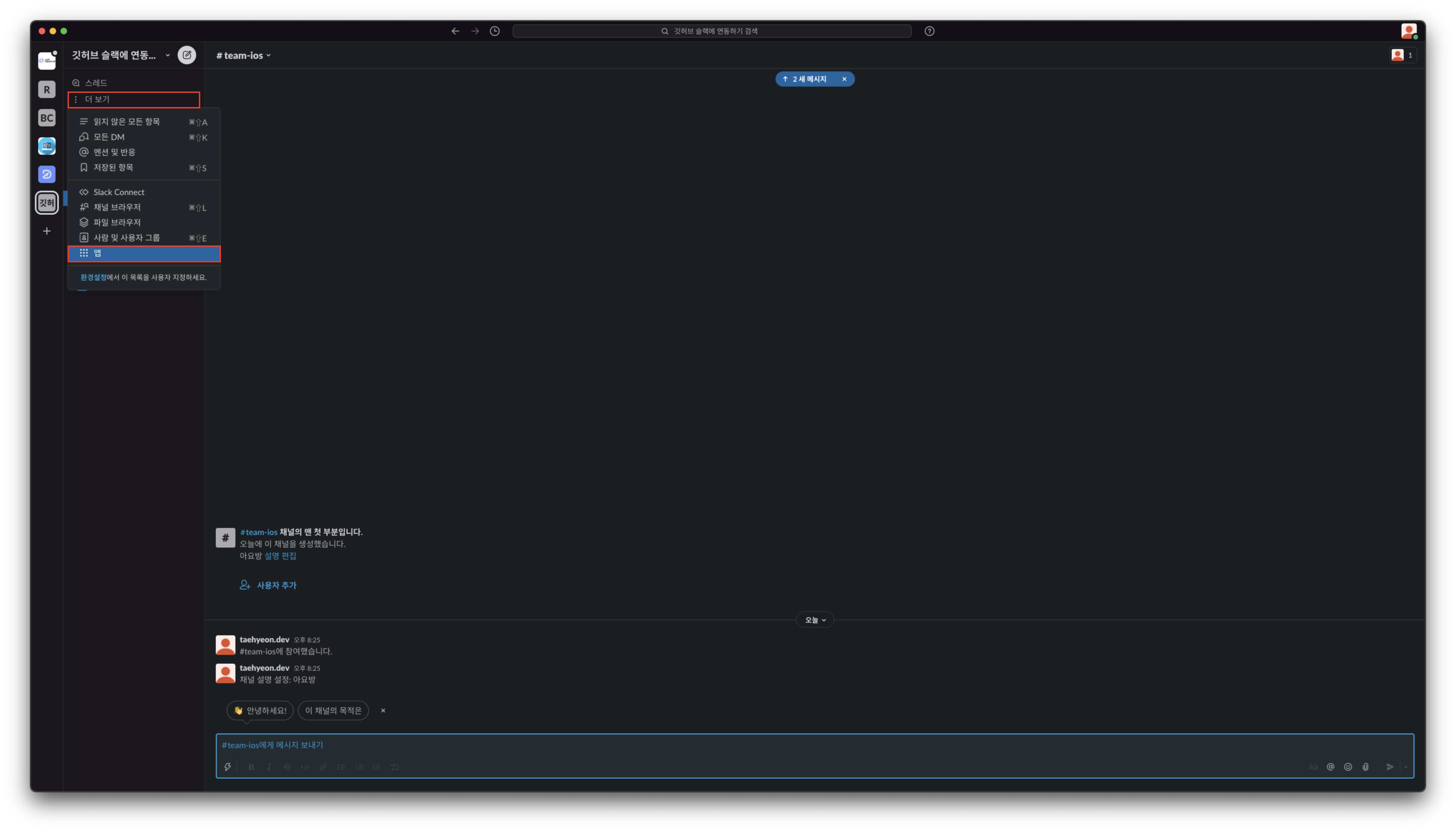The width and height of the screenshot is (1456, 832).
Task: Click the compose new message icon
Action: click(x=187, y=55)
